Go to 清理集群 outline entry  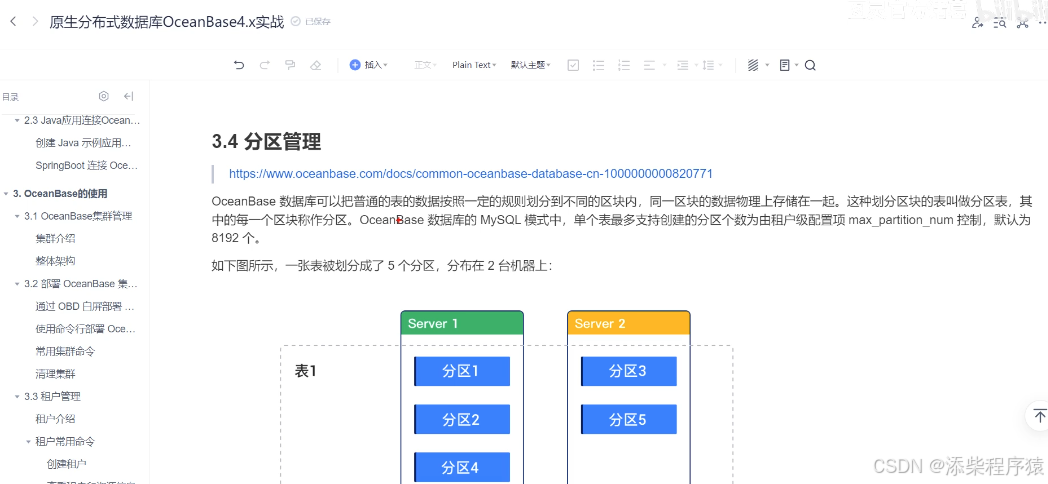tap(55, 374)
